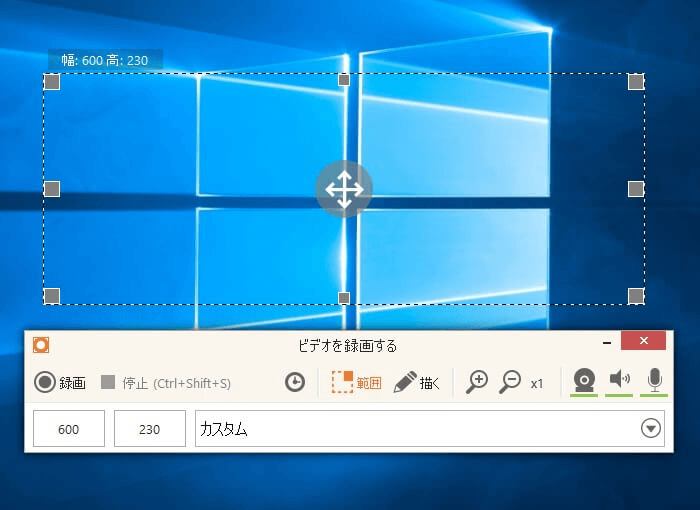This screenshot has width=700, height=510.
Task: Click the bottom-middle selection handle
Action: pos(344,298)
